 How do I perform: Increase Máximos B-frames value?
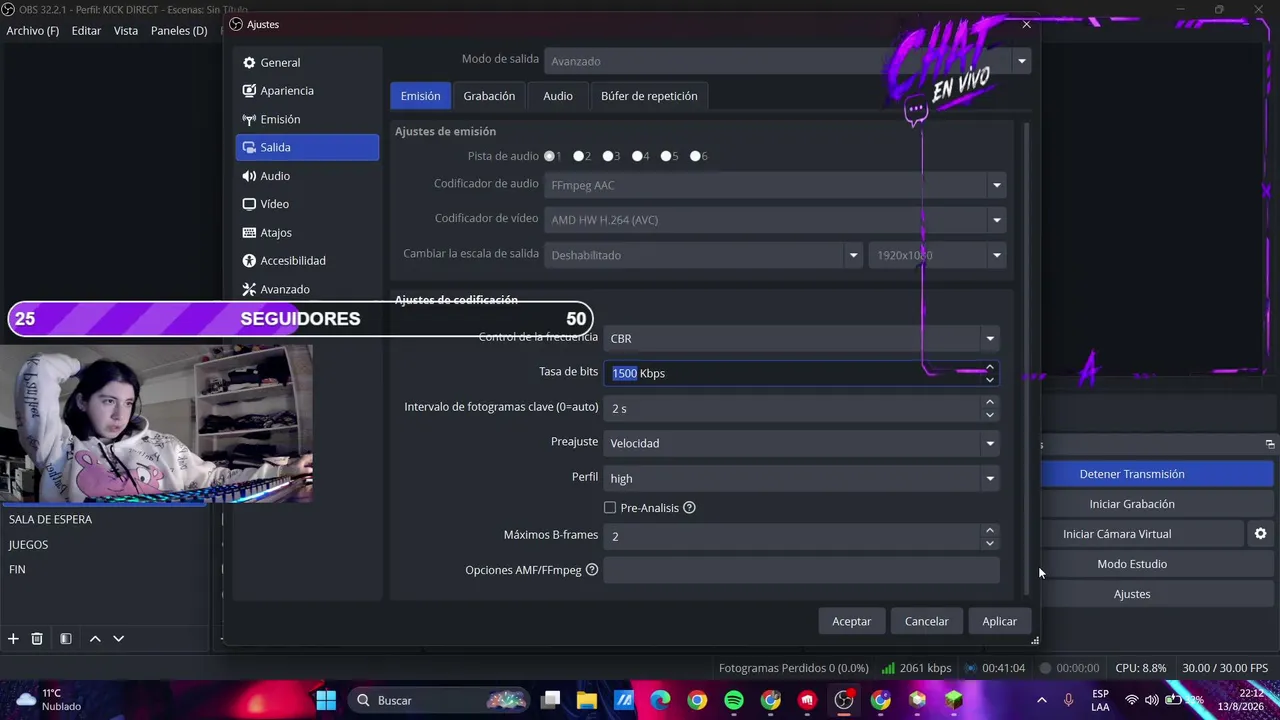click(x=989, y=530)
